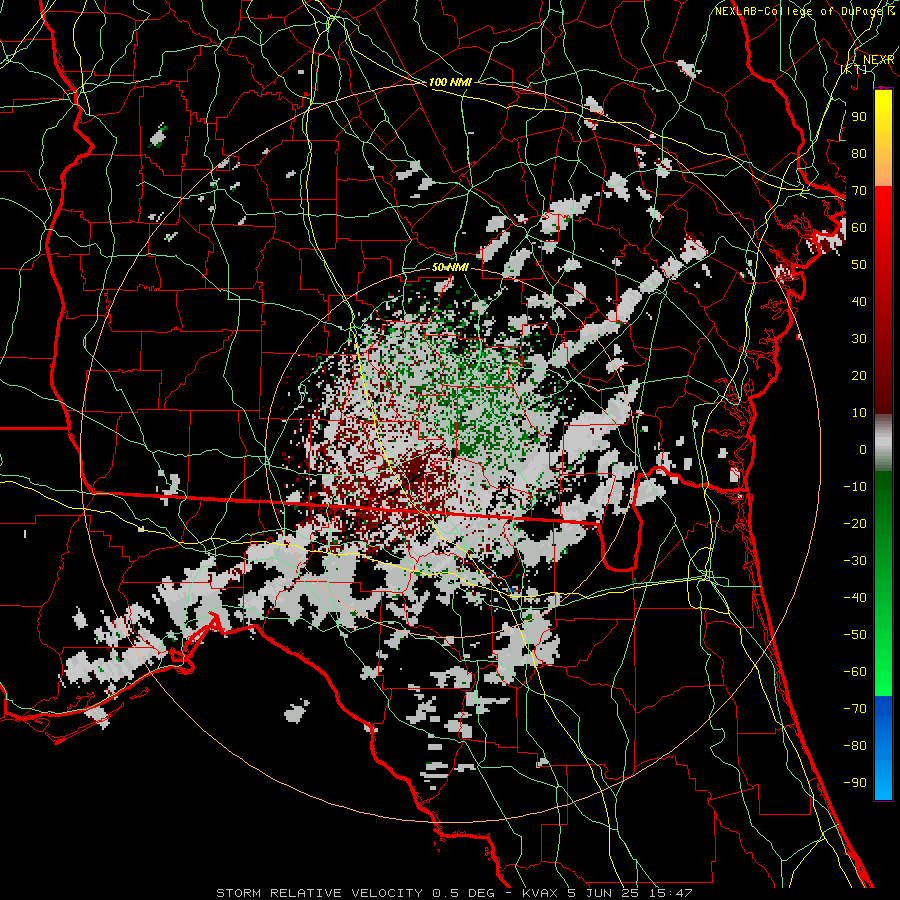Click the -80 value on the legend scale
The width and height of the screenshot is (900, 900).
point(855,746)
